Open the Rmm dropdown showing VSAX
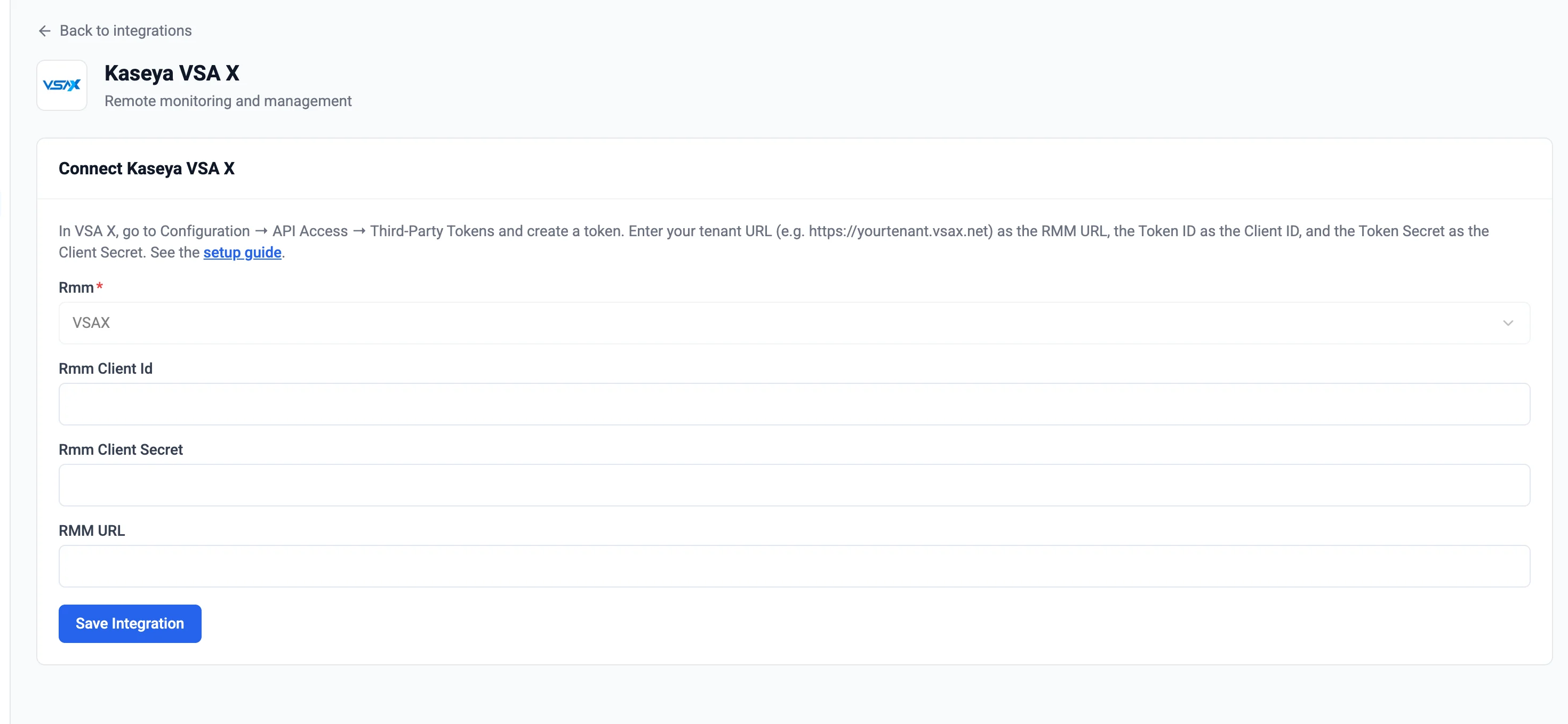1568x724 pixels. tap(794, 323)
